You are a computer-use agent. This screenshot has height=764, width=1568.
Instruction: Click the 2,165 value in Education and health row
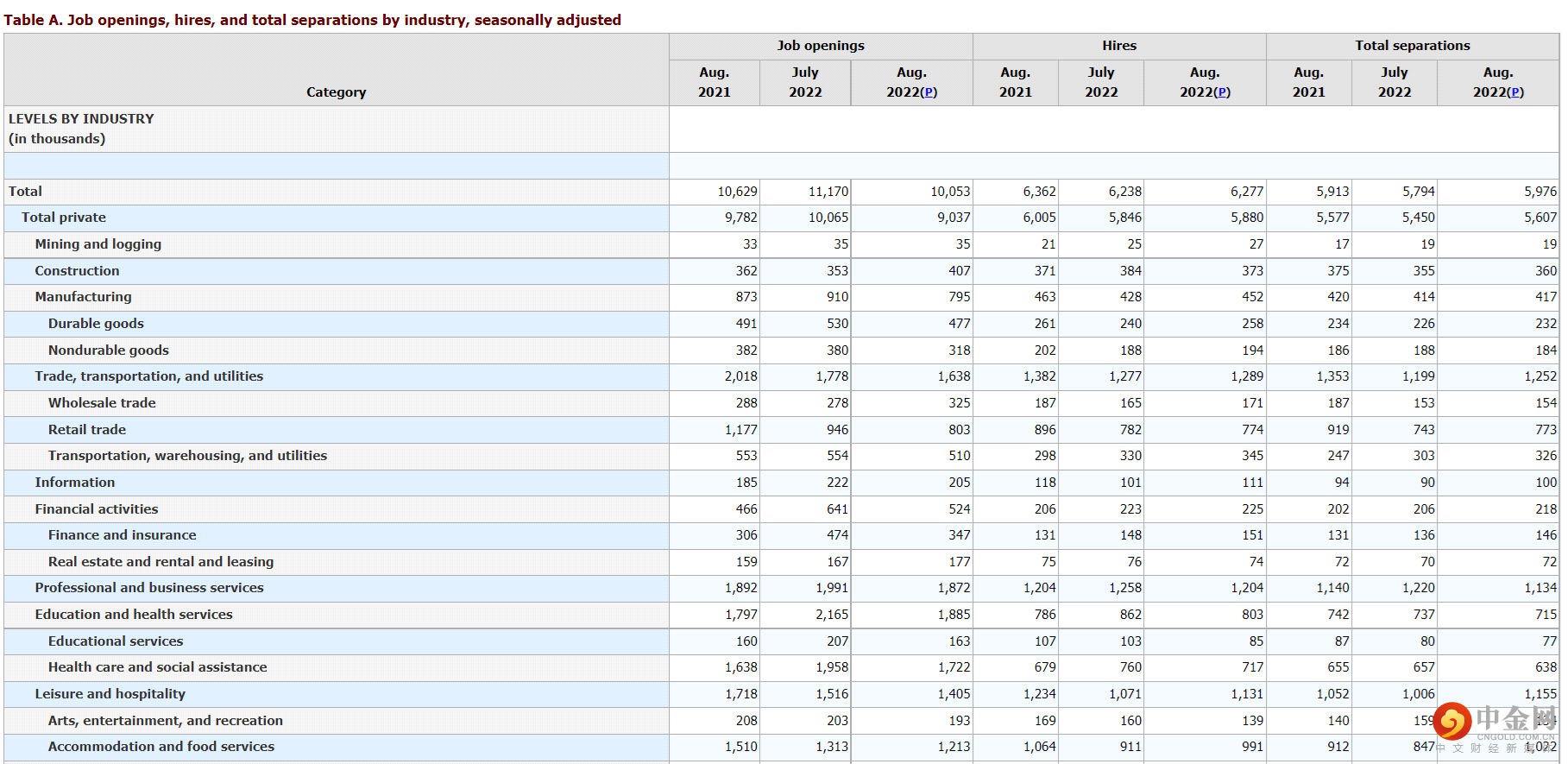coord(833,615)
